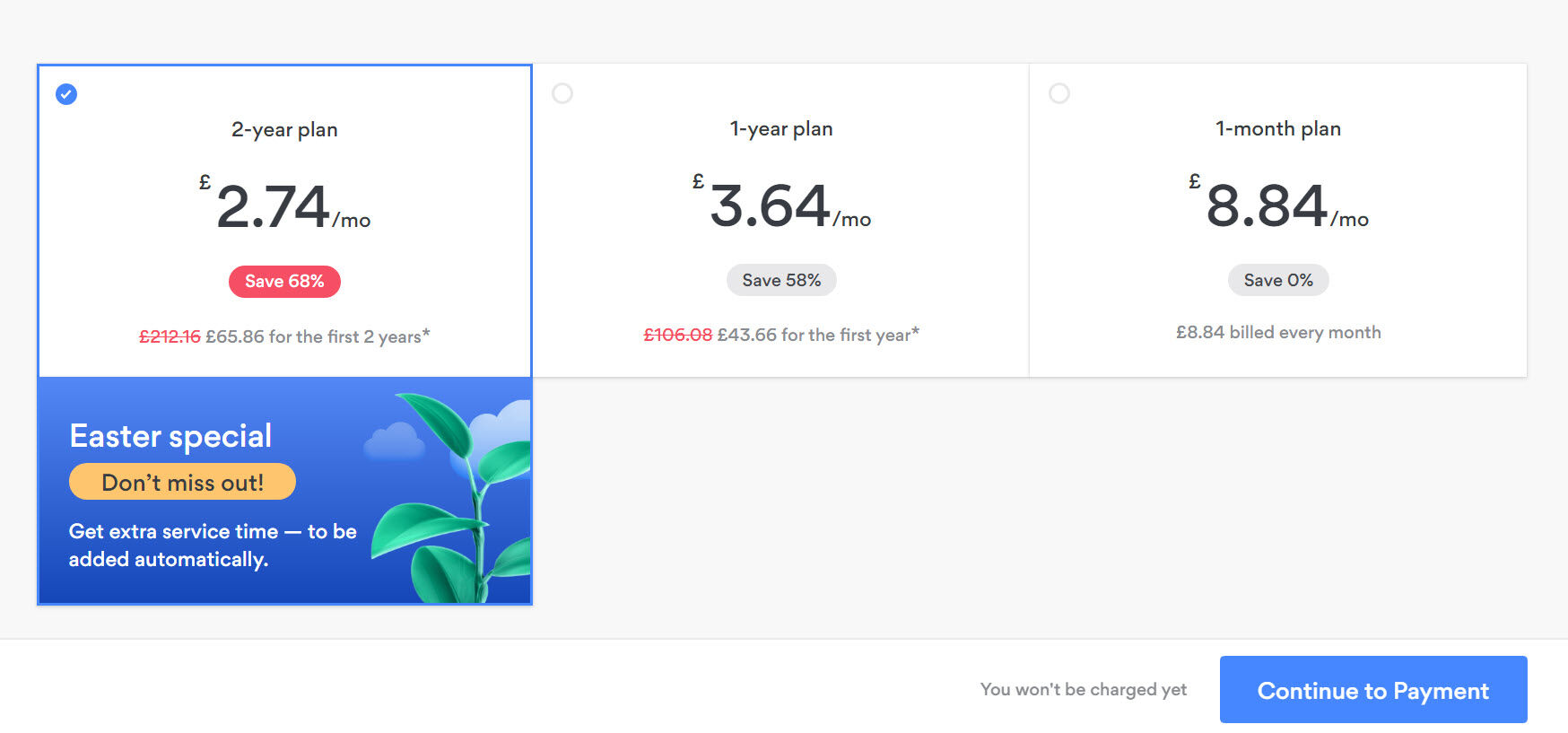1568x733 pixels.
Task: Click the £3.64/mo price
Action: pos(781,205)
